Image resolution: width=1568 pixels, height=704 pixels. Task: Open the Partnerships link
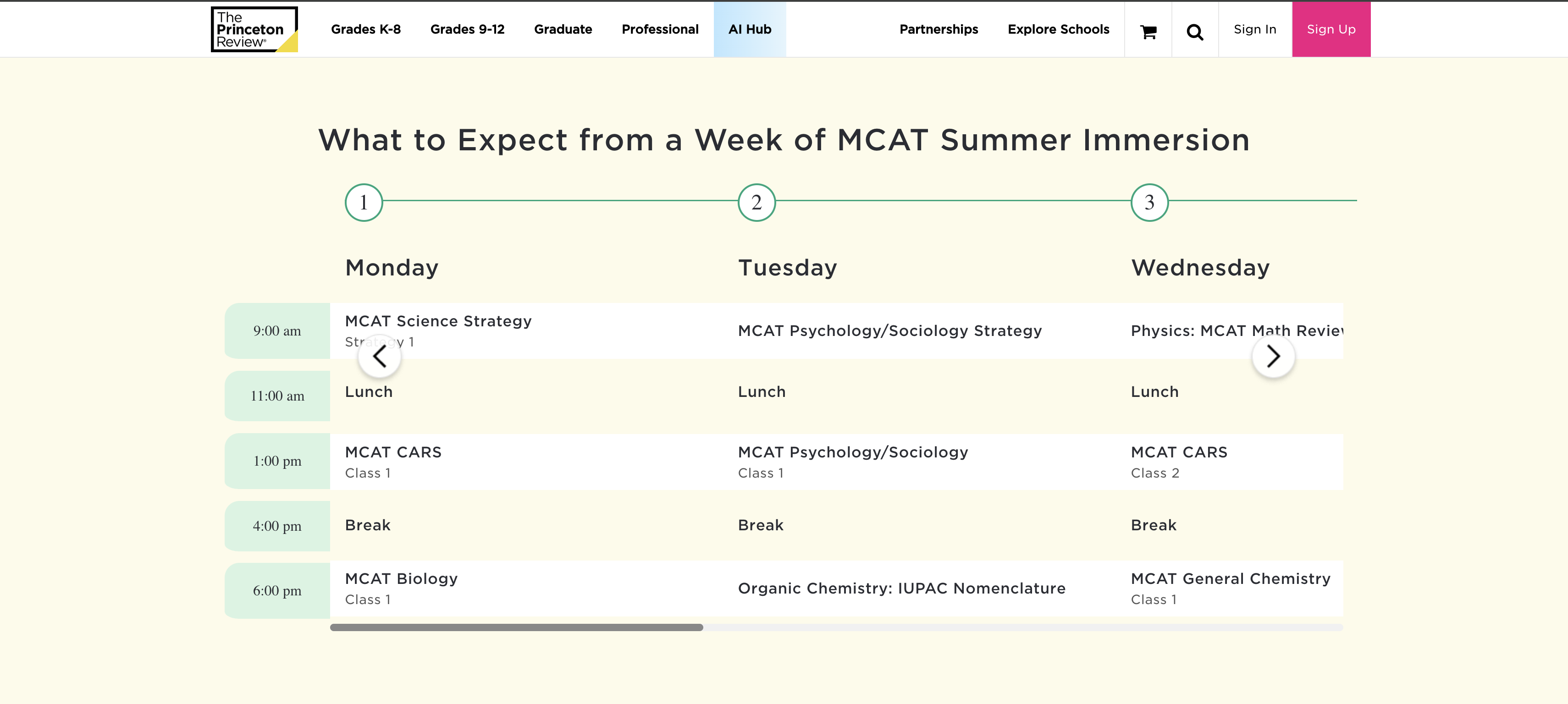(x=939, y=29)
